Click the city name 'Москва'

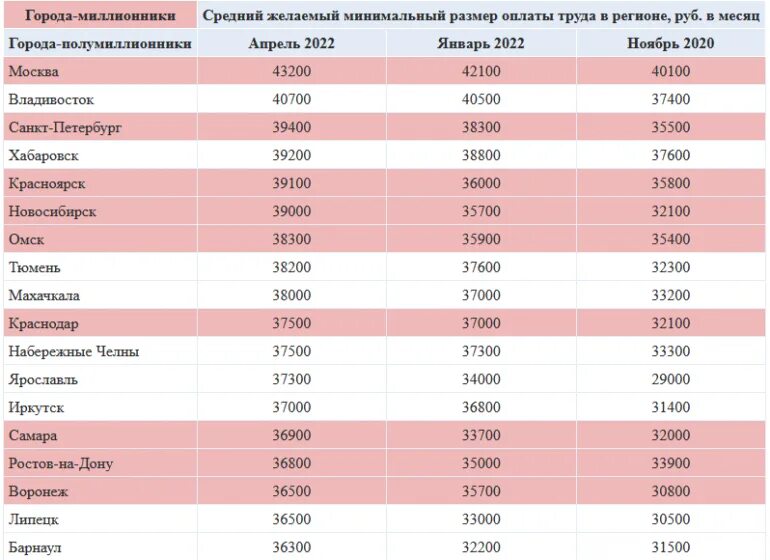(33, 71)
